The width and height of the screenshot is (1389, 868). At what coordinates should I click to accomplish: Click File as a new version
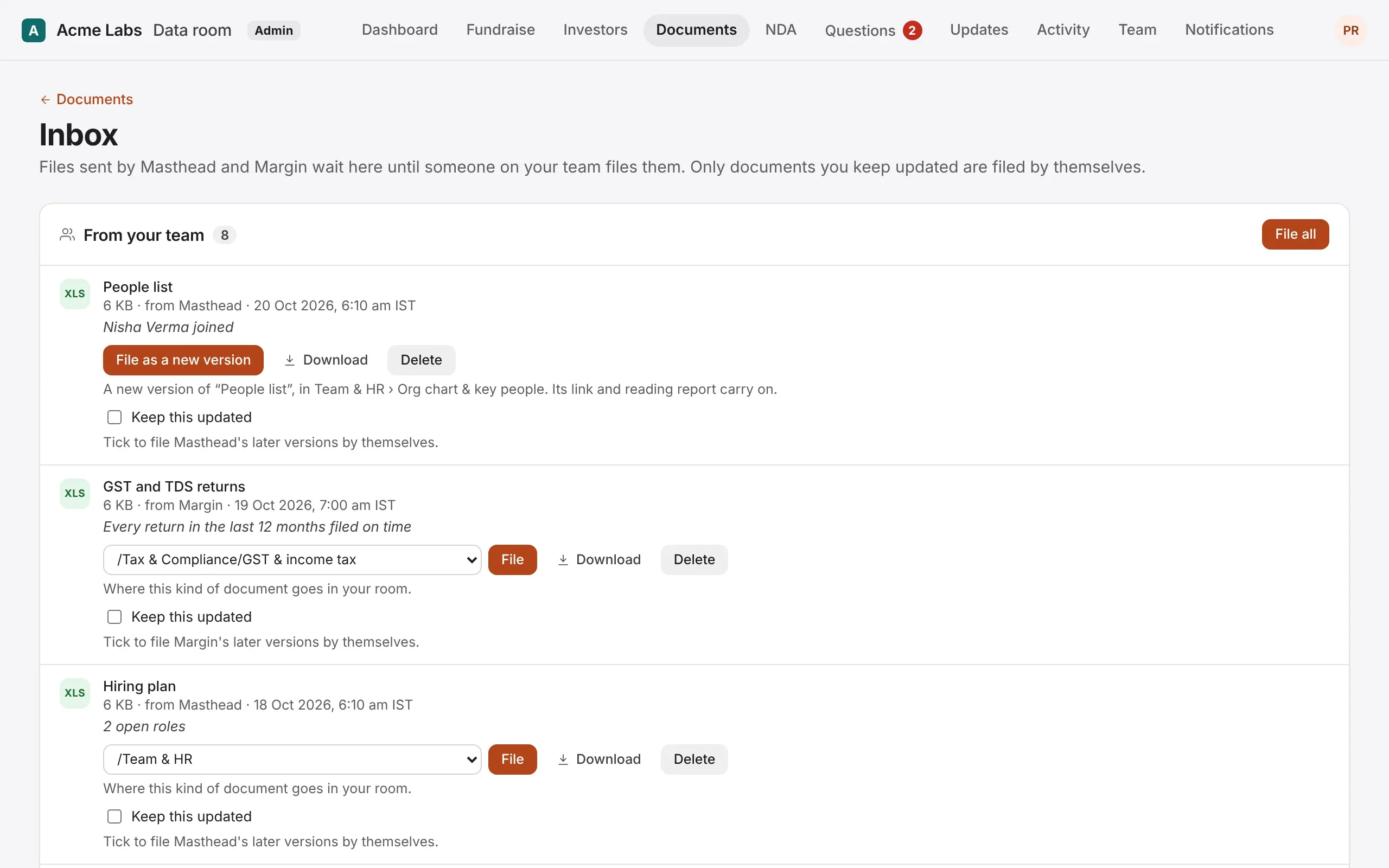click(183, 360)
